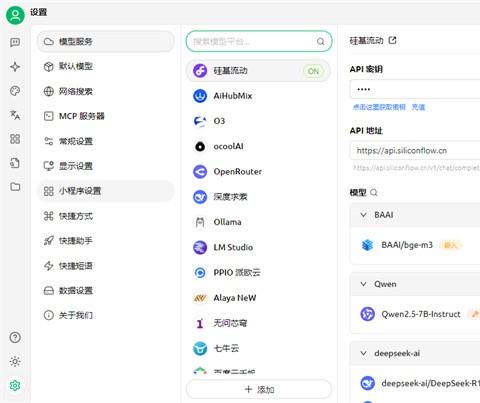The height and width of the screenshot is (403, 480).
Task: Select the LM Studio provider
Action: 258,247
